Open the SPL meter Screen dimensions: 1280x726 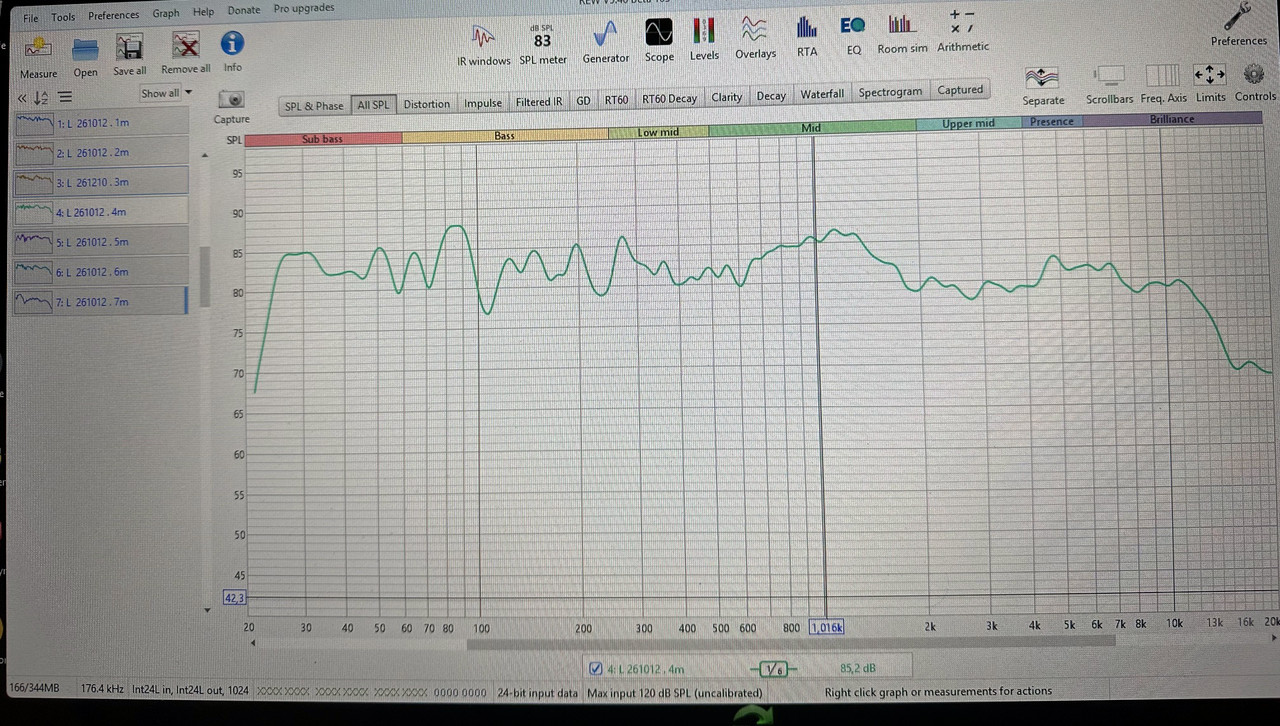(x=543, y=44)
